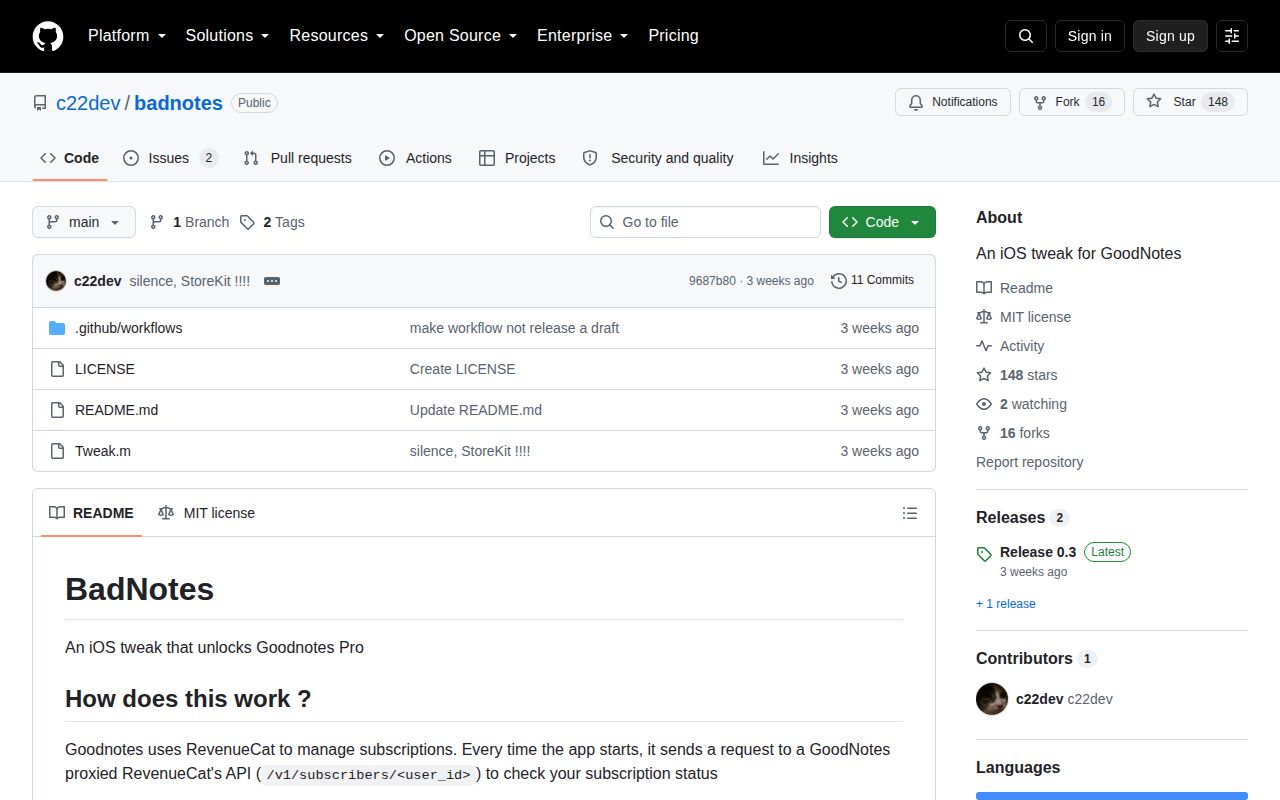View 16 forks sidebar link
Viewport: 1280px width, 800px height.
pyautogui.click(x=1013, y=433)
